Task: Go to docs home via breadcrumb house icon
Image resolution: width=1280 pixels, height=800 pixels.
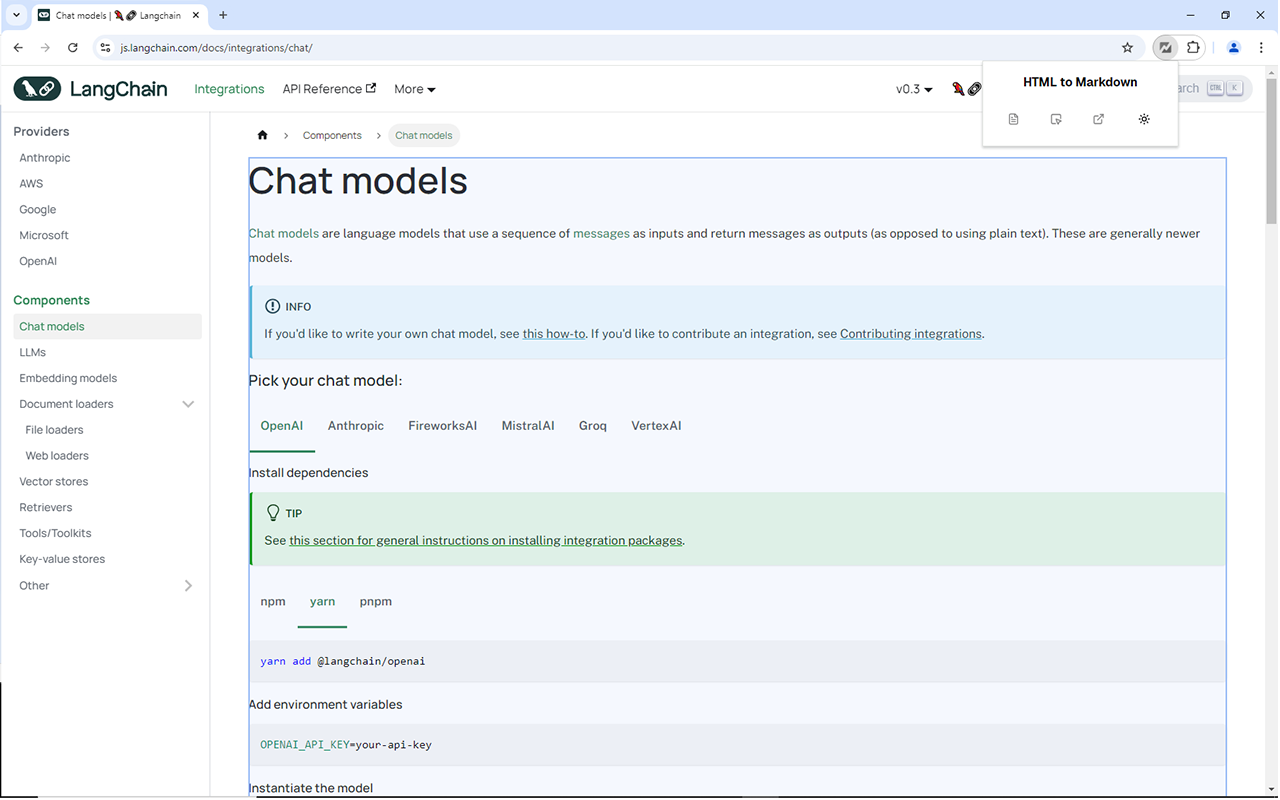Action: (x=262, y=135)
